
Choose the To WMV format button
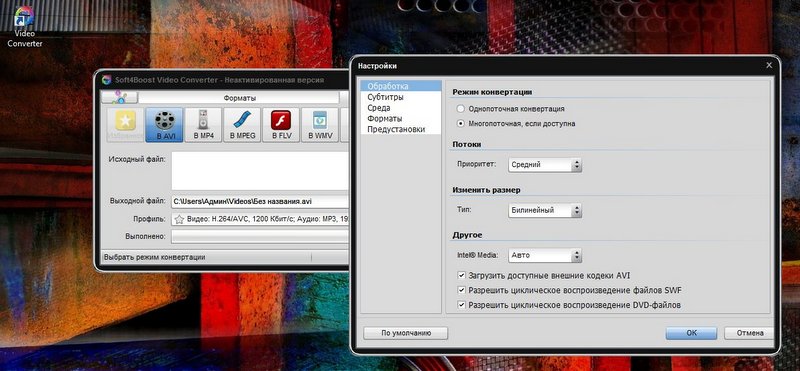point(320,125)
